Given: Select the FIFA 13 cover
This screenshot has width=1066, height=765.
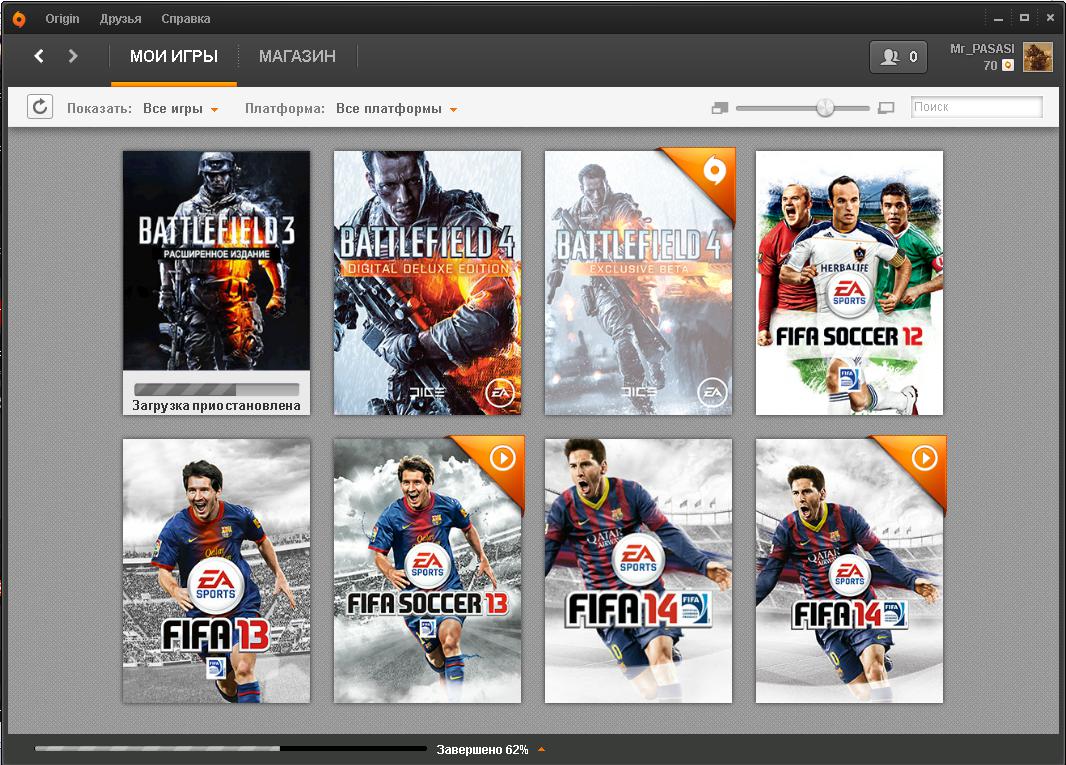Looking at the screenshot, I should (x=216, y=571).
